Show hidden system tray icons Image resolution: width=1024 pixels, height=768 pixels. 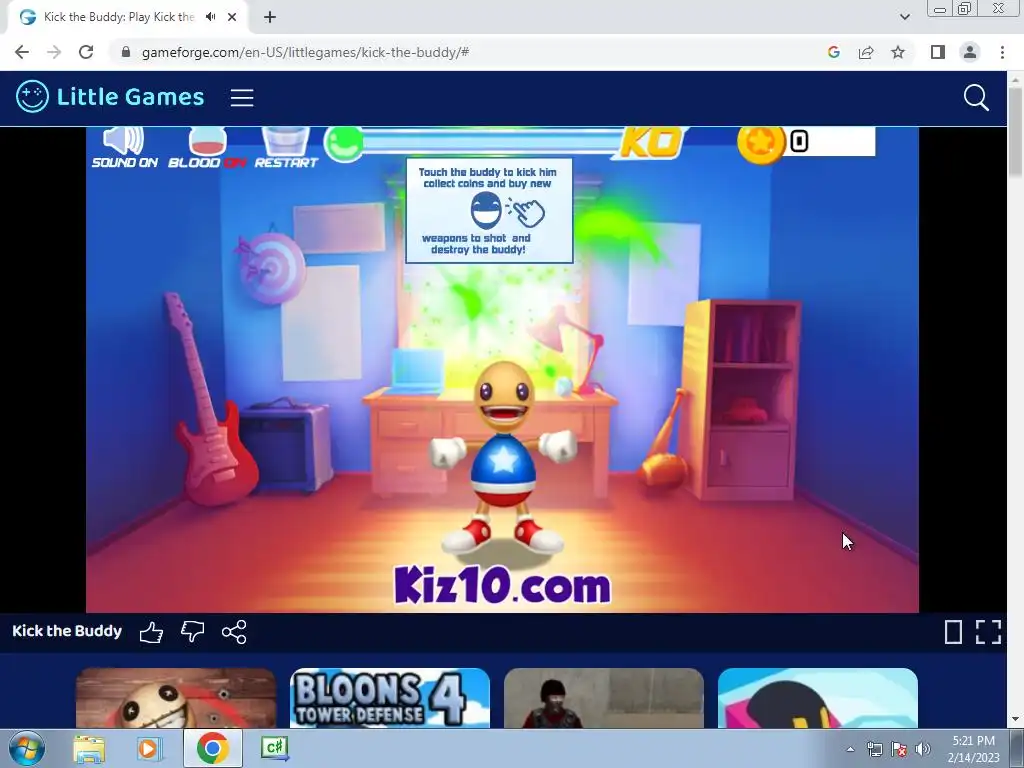[x=850, y=749]
